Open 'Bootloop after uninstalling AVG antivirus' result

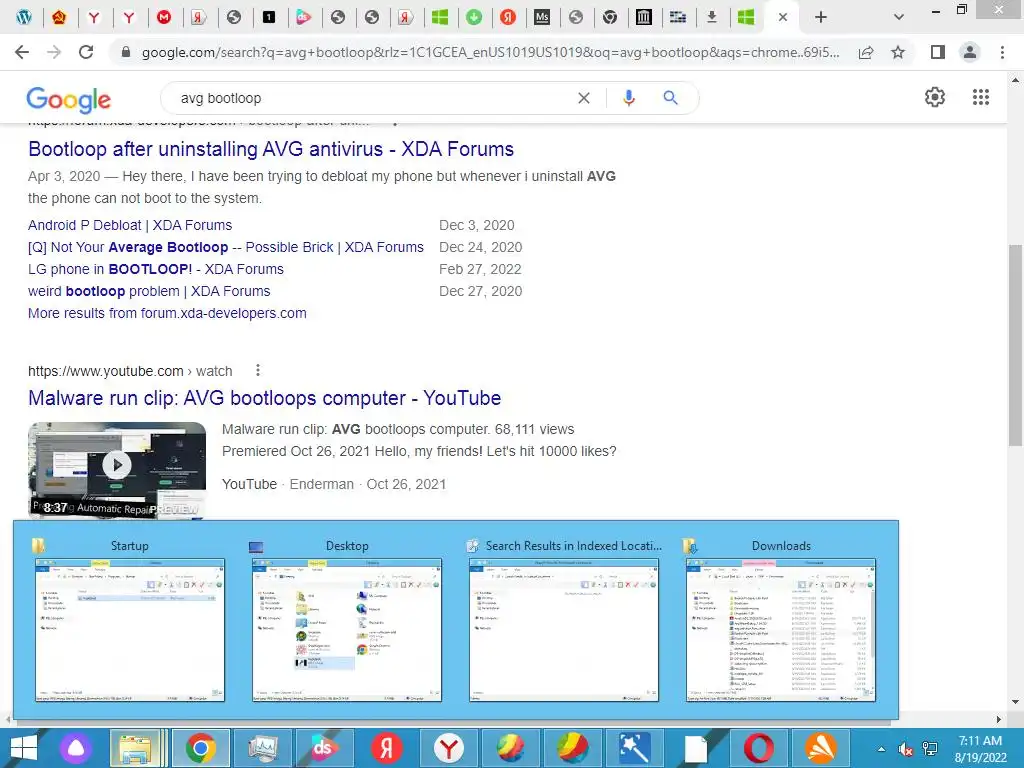tap(271, 149)
